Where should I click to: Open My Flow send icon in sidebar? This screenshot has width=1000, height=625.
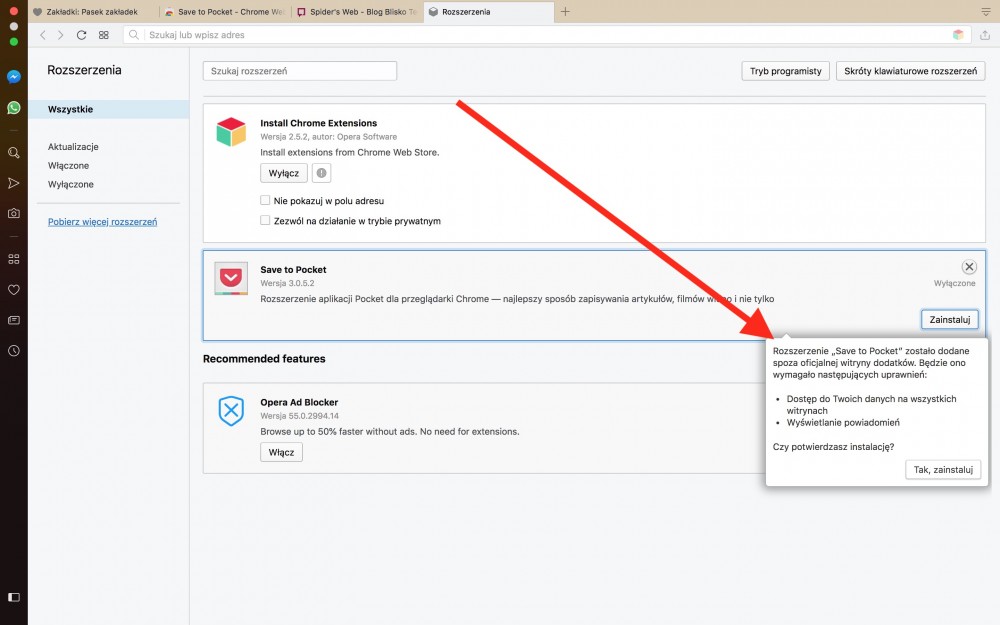pos(13,184)
